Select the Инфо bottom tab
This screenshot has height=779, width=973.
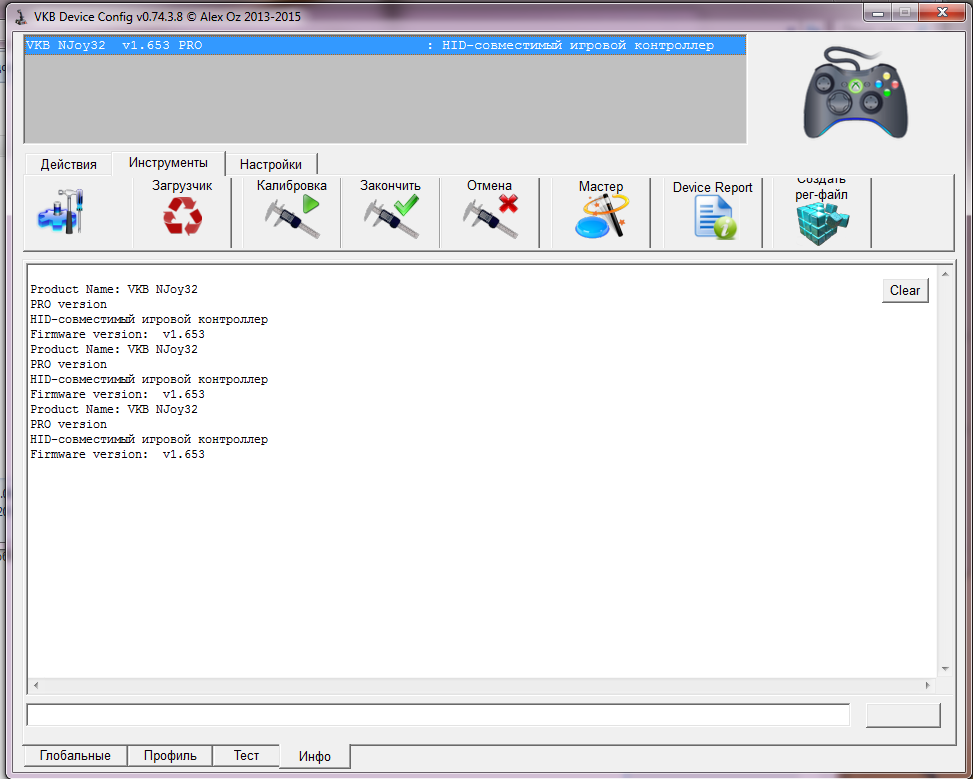[315, 756]
